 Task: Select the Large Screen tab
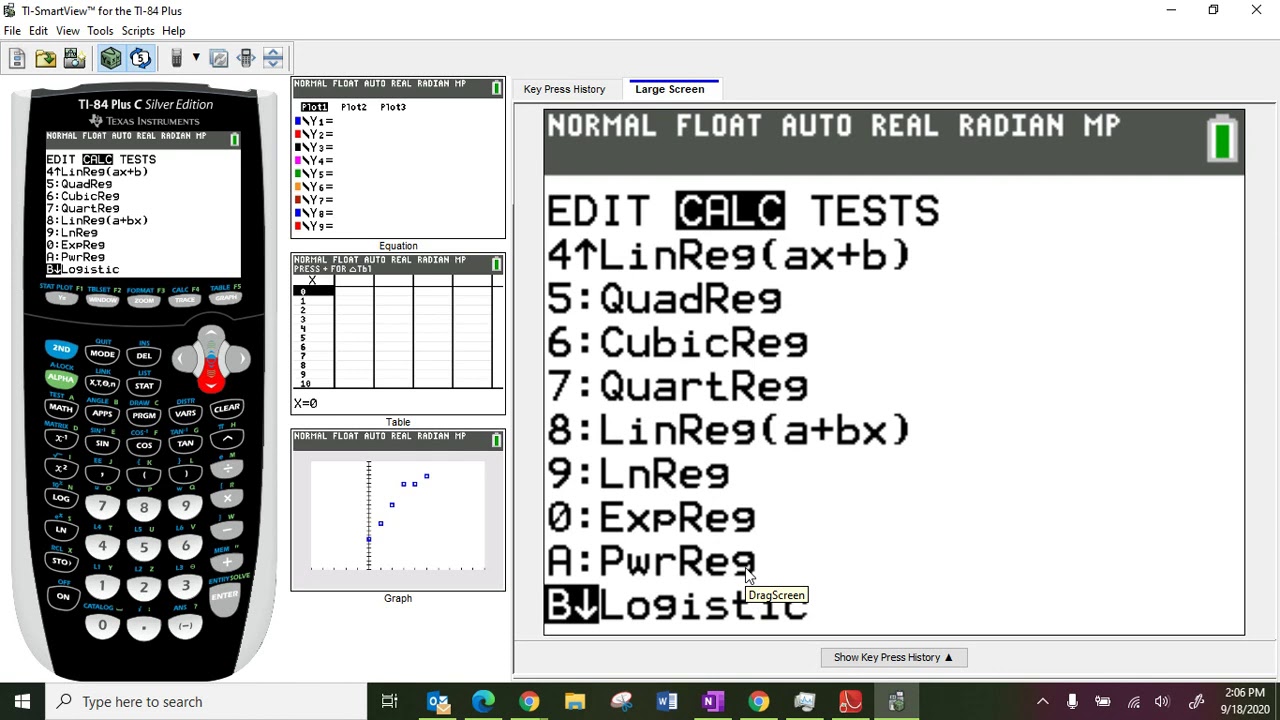[669, 89]
